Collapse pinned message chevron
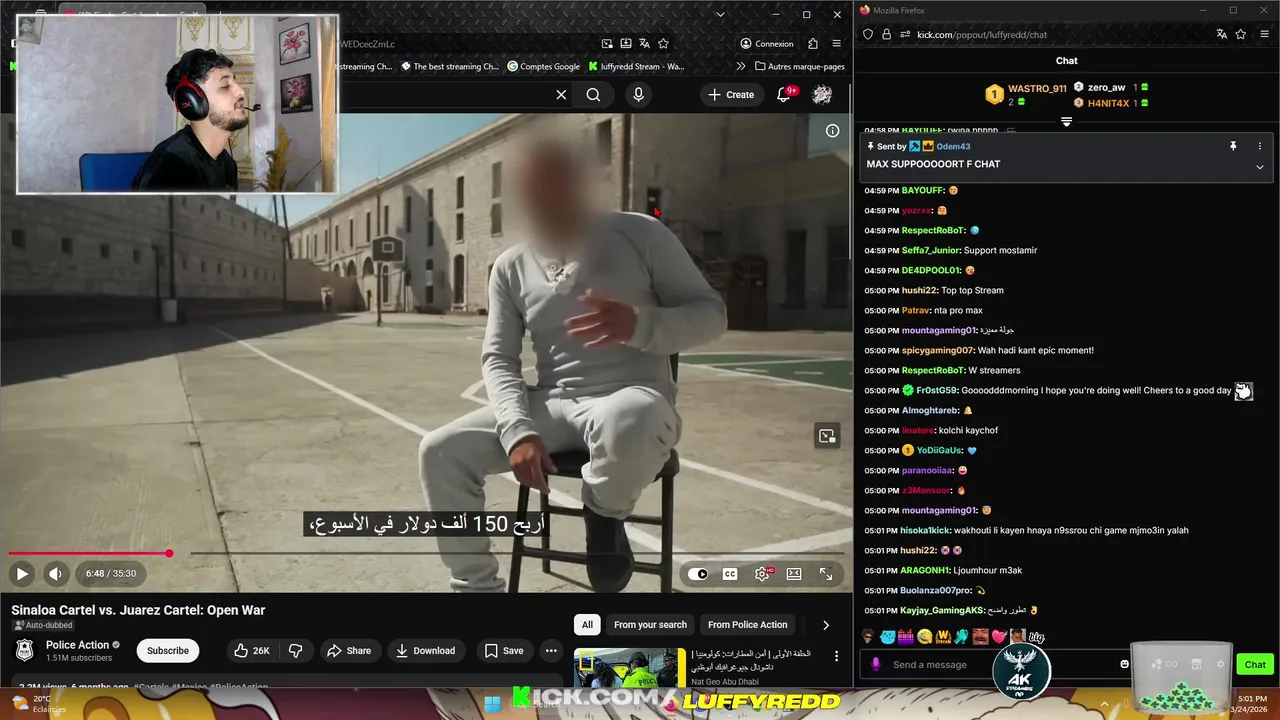Screen dimensions: 1280x720 (x=1259, y=167)
